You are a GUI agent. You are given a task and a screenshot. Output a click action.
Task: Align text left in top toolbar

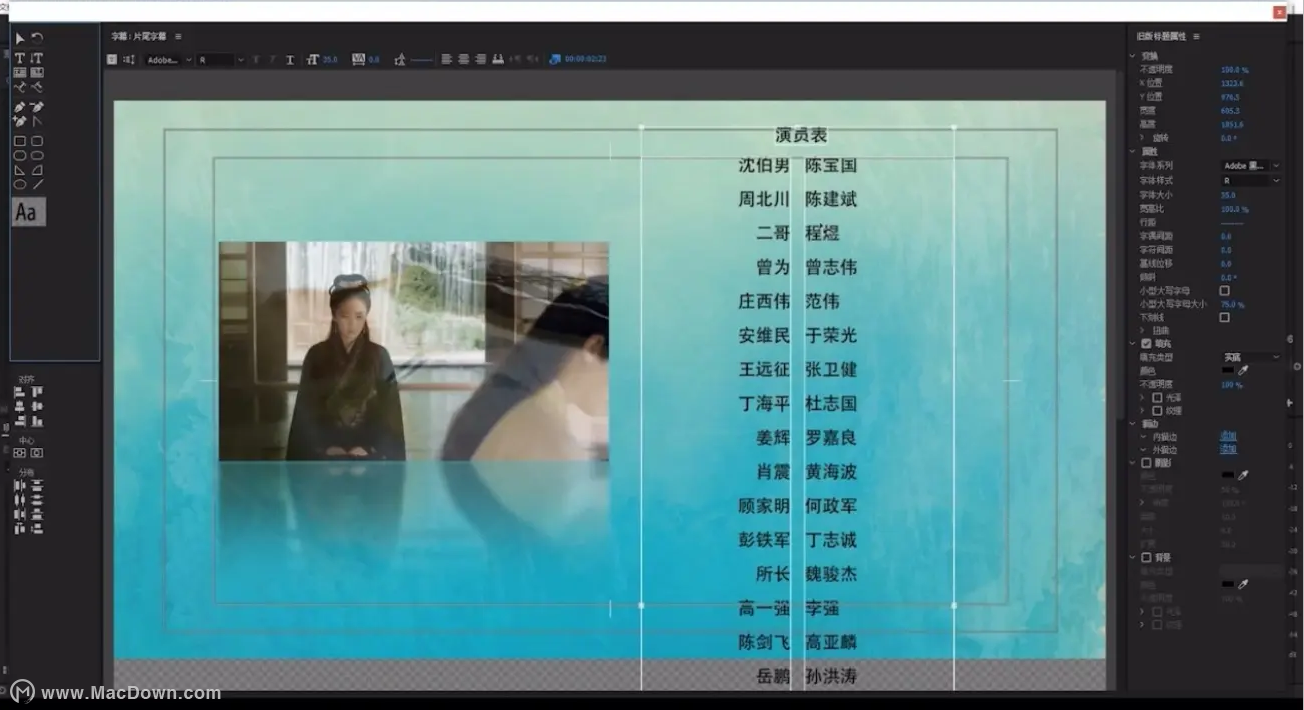(x=447, y=60)
